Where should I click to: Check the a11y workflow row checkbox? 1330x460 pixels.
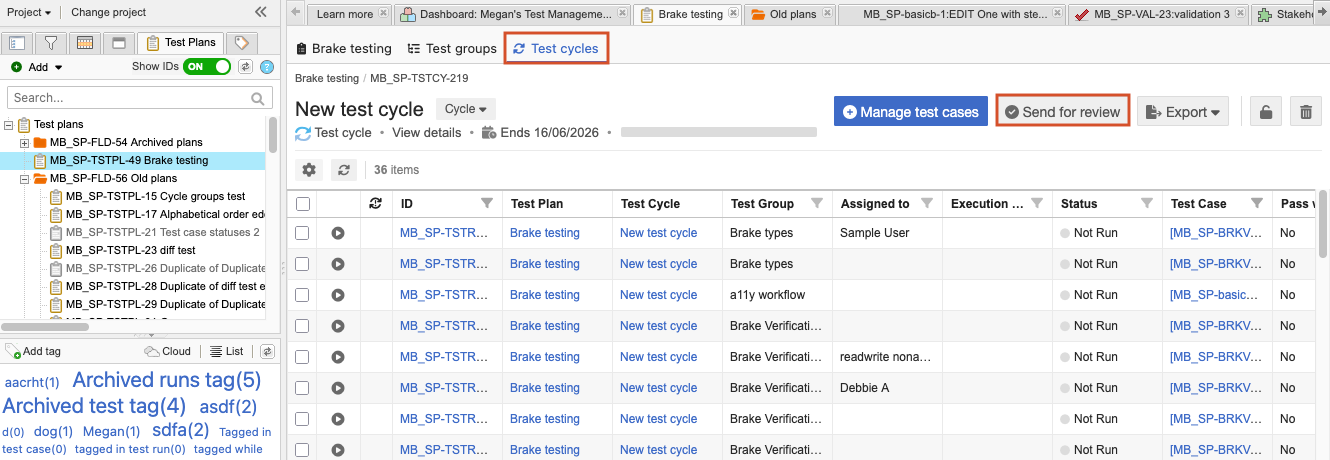tap(303, 295)
